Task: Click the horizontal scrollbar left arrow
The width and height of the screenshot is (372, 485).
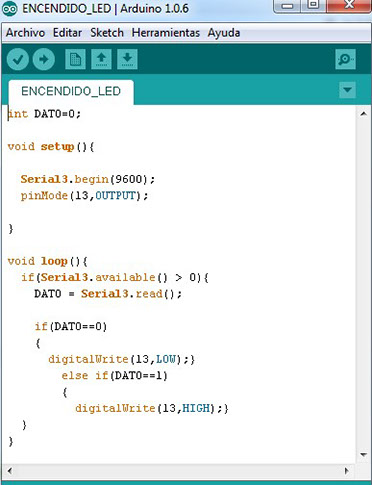Action: click(10, 471)
